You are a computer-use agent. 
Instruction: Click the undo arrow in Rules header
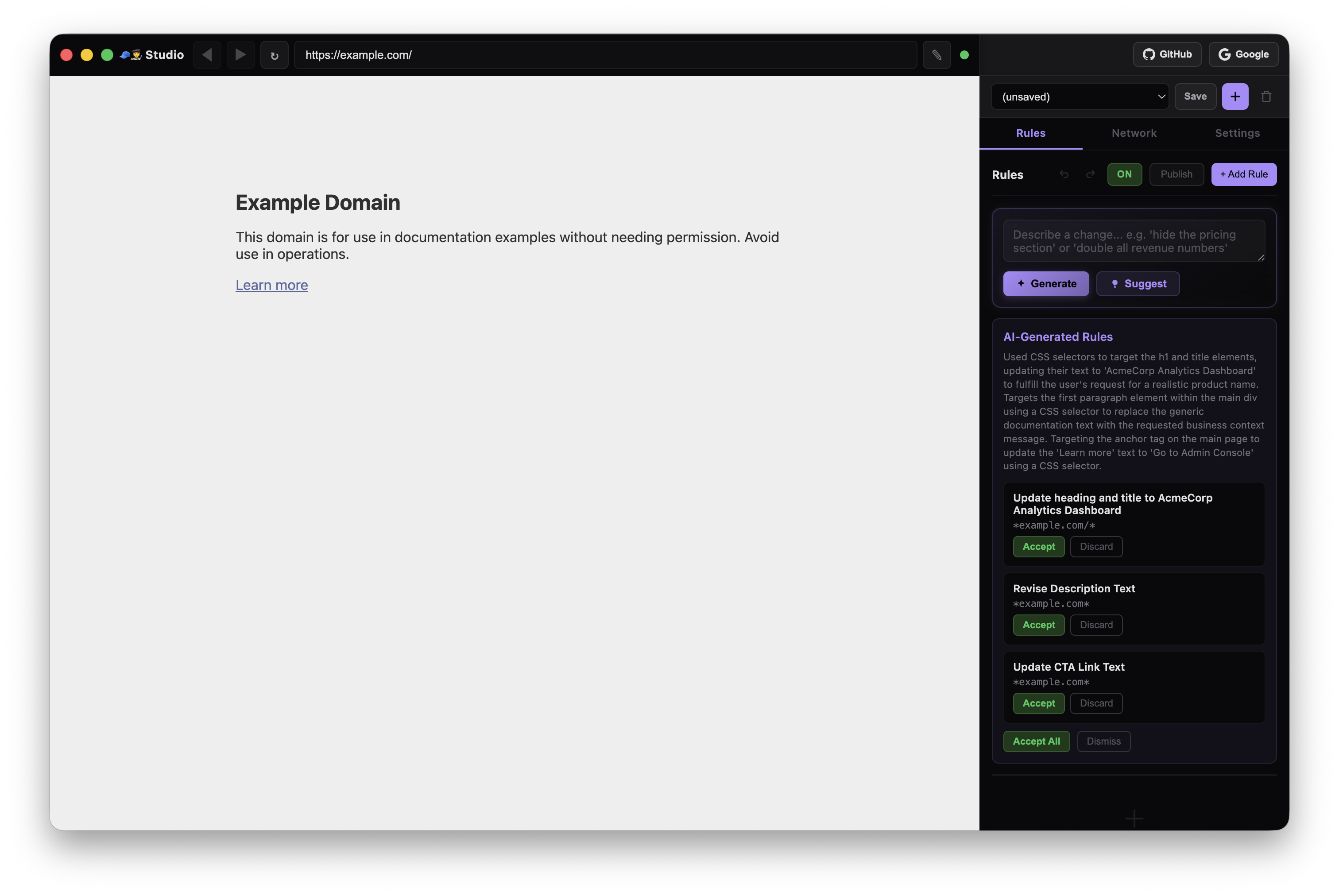click(x=1064, y=174)
